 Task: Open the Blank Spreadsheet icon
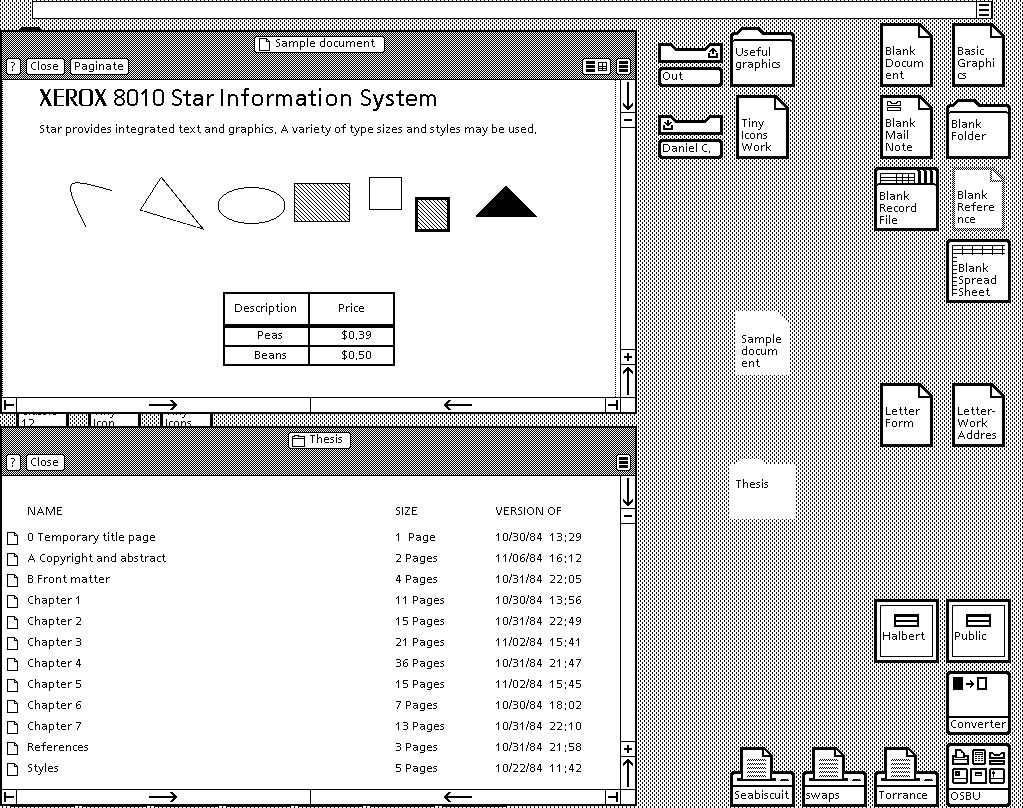(x=977, y=270)
